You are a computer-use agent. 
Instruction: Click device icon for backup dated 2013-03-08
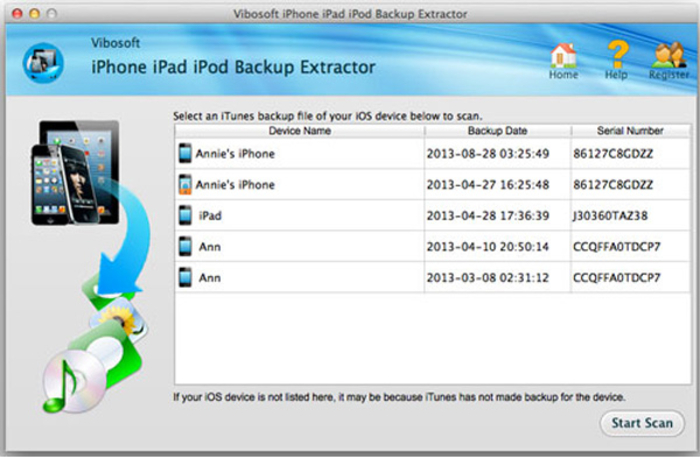[x=185, y=277]
